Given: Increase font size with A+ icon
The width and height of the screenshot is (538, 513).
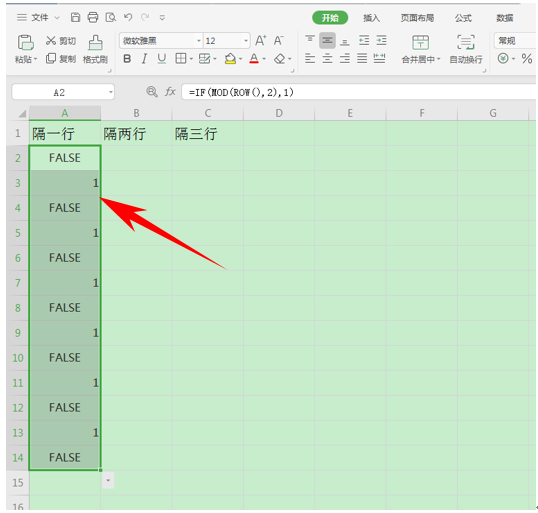Looking at the screenshot, I should coord(260,40).
